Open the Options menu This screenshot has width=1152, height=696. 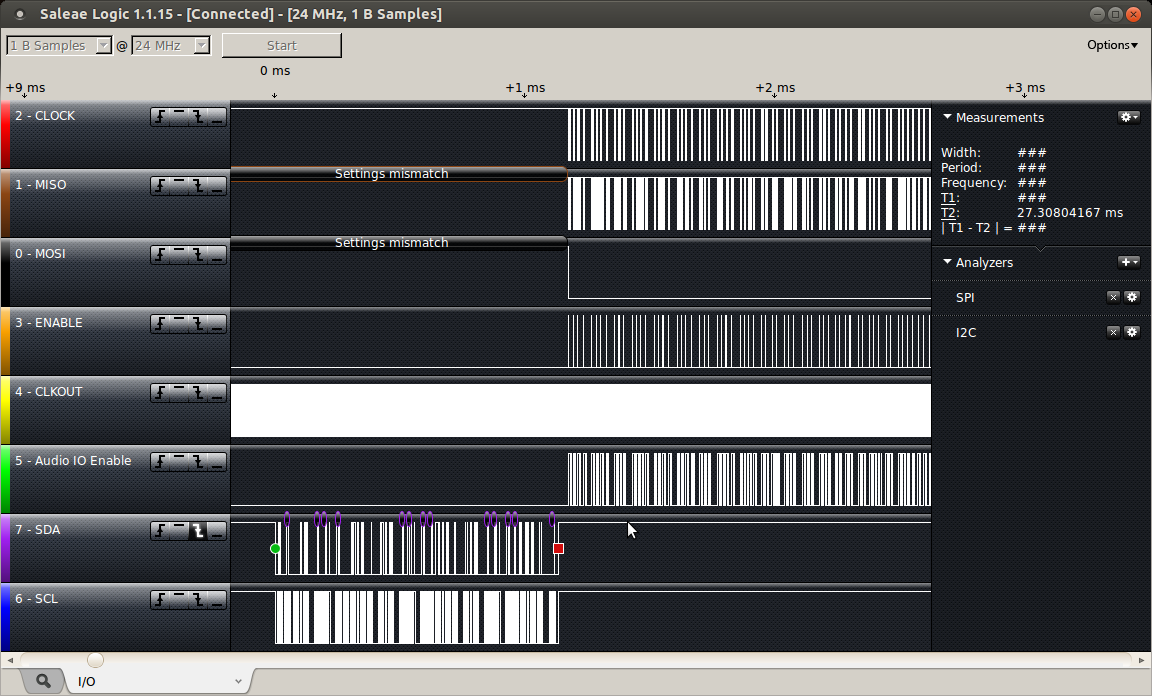click(x=1112, y=45)
